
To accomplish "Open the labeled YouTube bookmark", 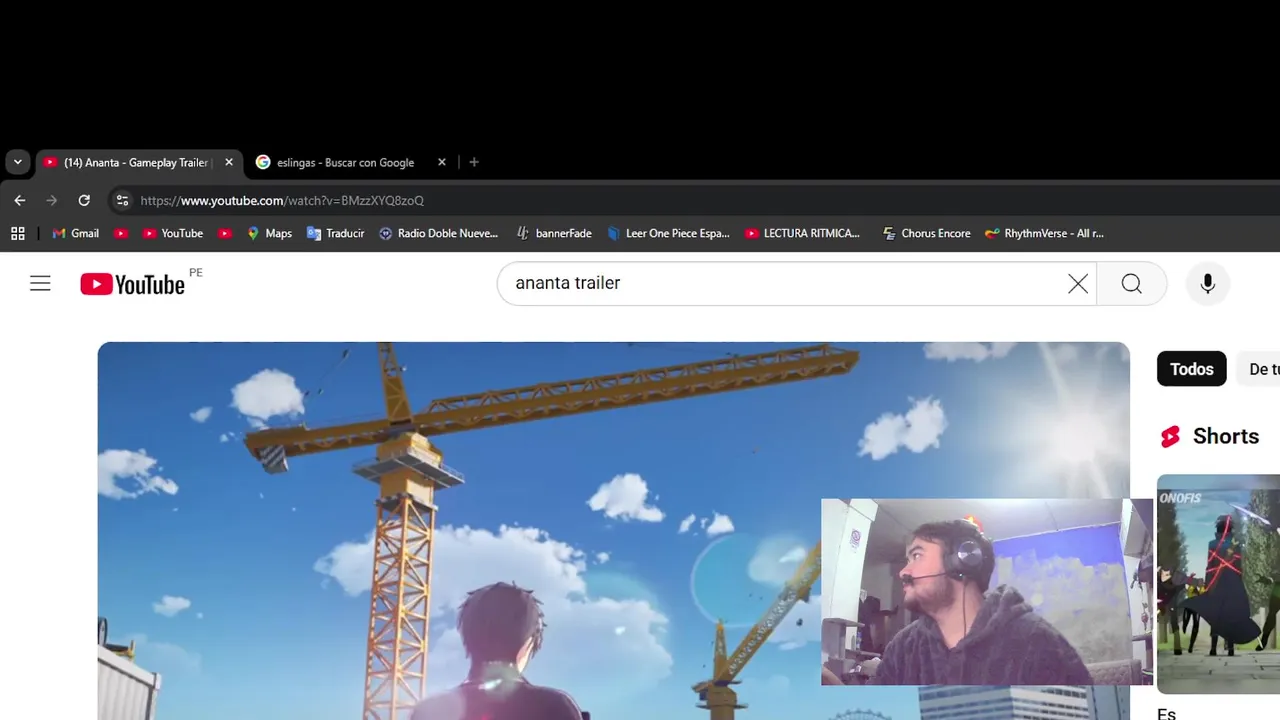I will 172,233.
